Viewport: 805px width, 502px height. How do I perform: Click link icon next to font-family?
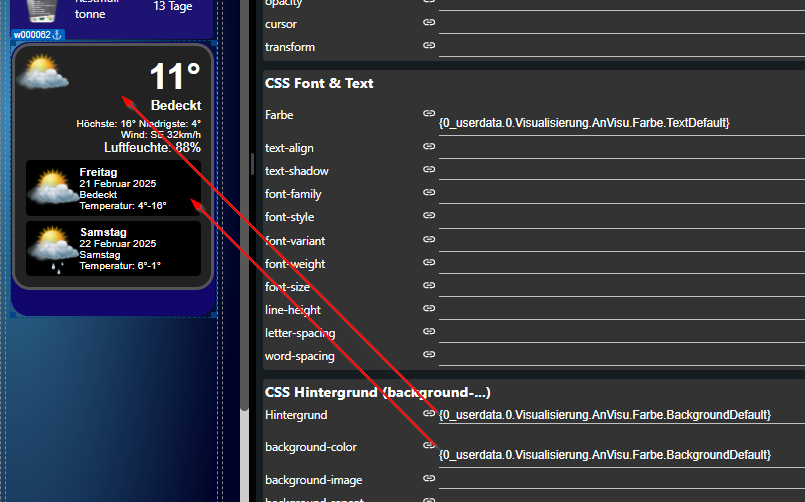[x=429, y=192]
